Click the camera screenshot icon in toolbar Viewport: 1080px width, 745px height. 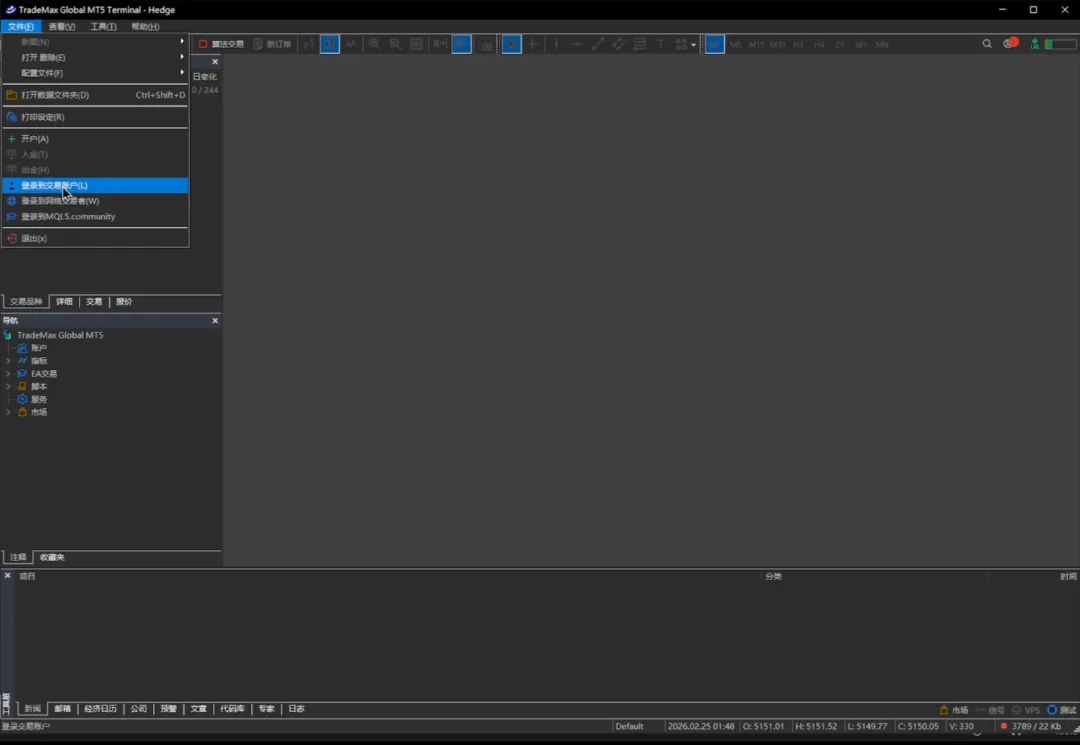[x=486, y=45]
